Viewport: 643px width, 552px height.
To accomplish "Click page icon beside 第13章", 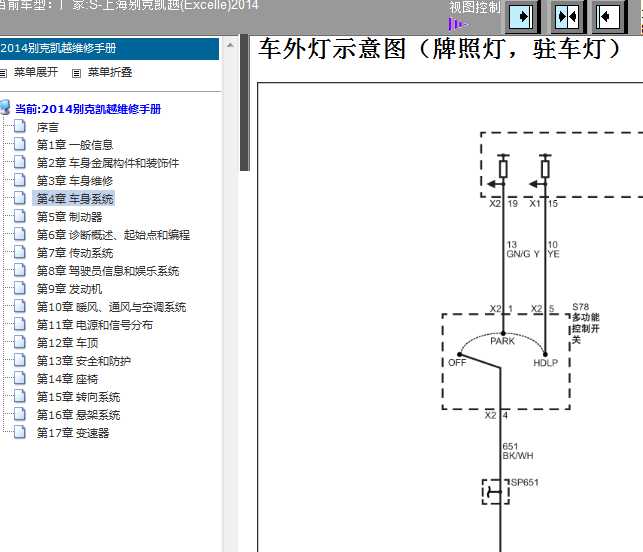I will point(20,360).
